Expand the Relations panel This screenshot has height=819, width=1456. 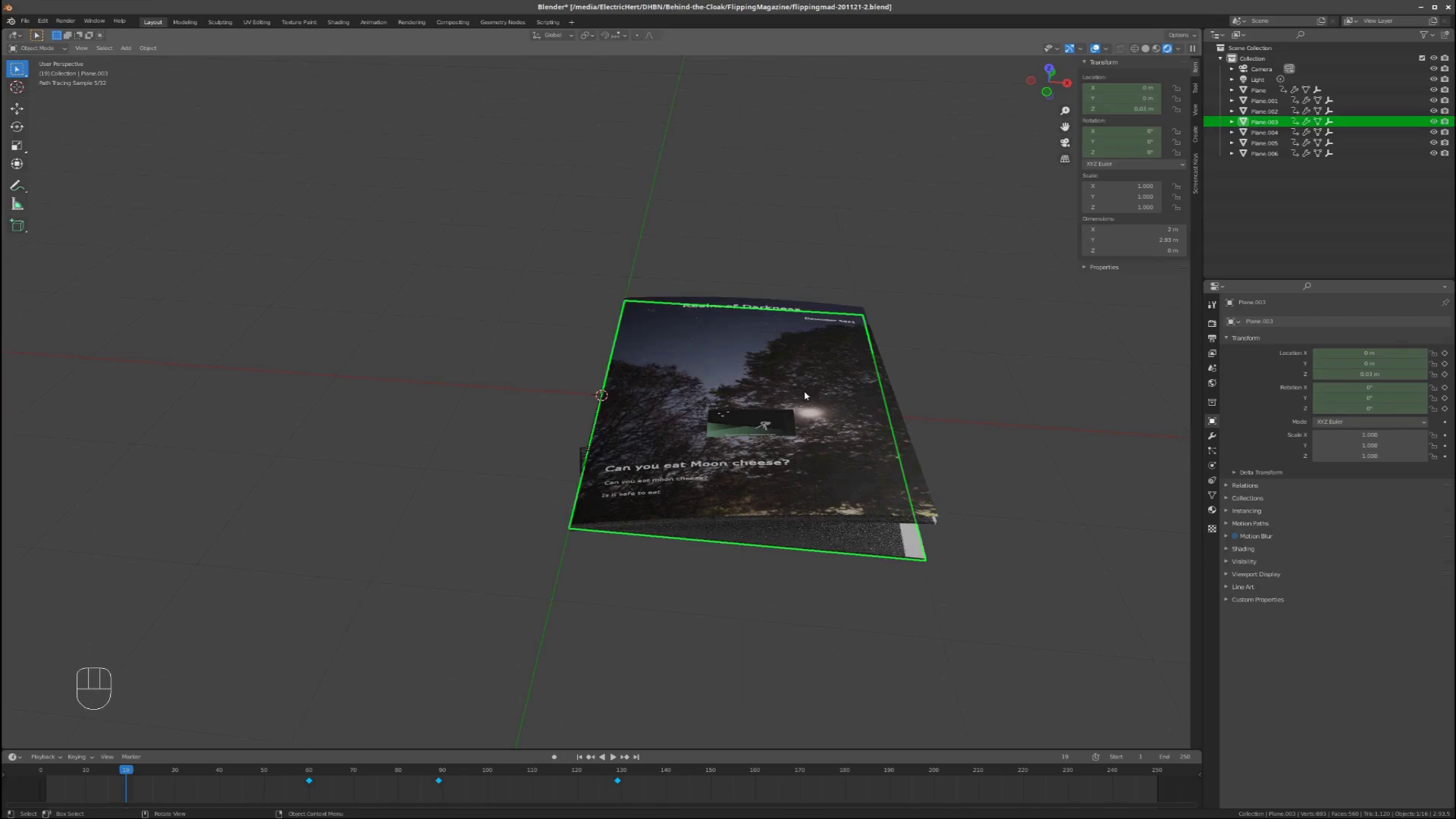click(x=1244, y=485)
